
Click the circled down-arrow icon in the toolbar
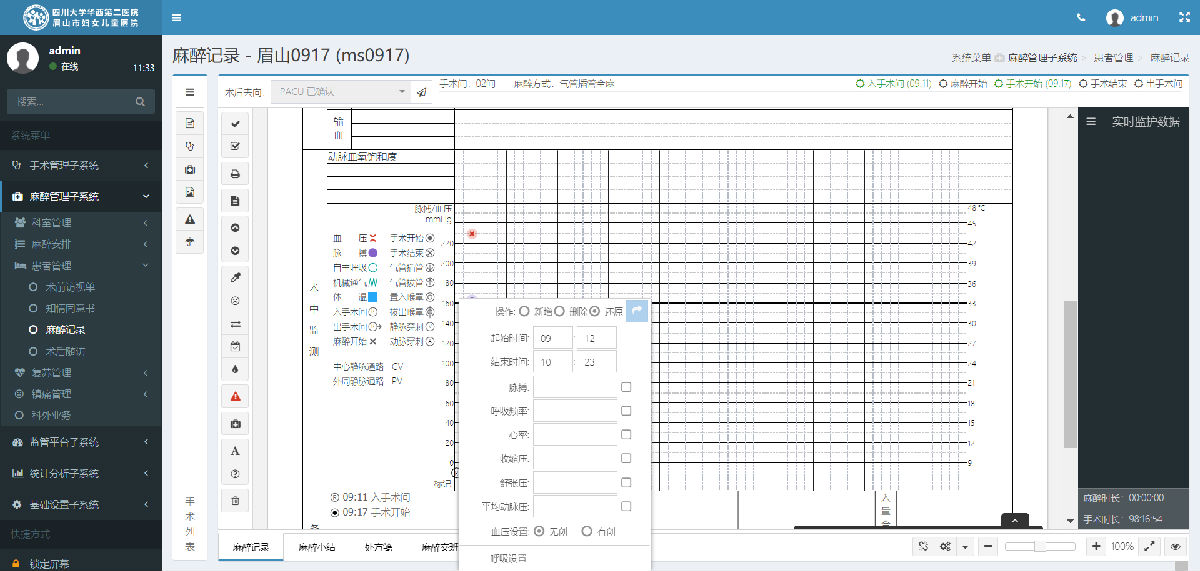pyautogui.click(x=235, y=250)
